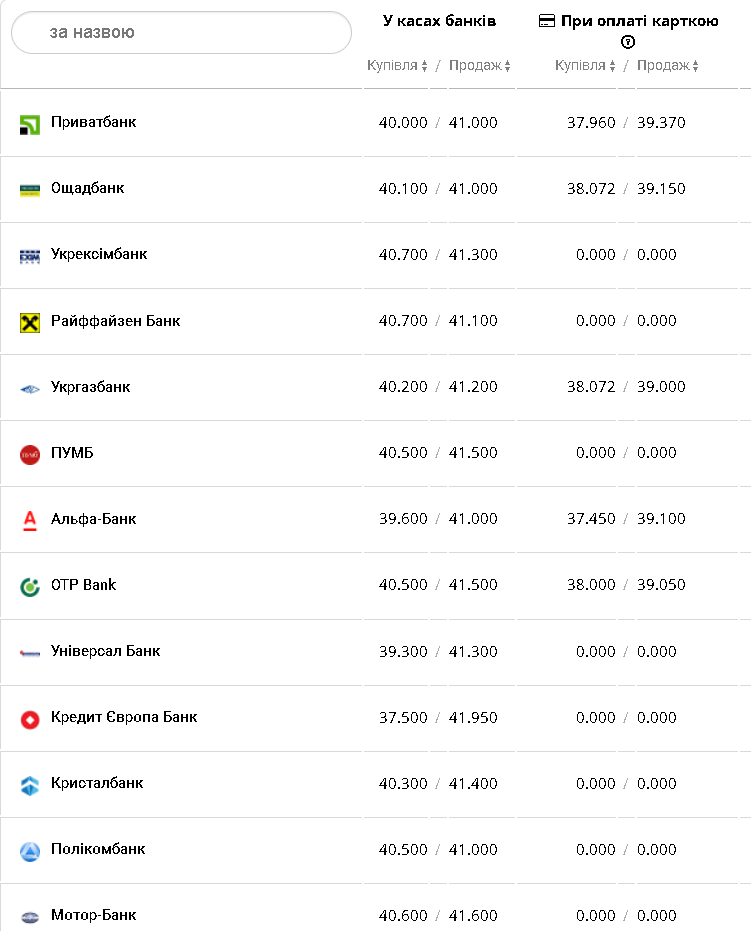Click the ПУМБ red logo icon
The width and height of the screenshot is (751, 931).
point(30,455)
